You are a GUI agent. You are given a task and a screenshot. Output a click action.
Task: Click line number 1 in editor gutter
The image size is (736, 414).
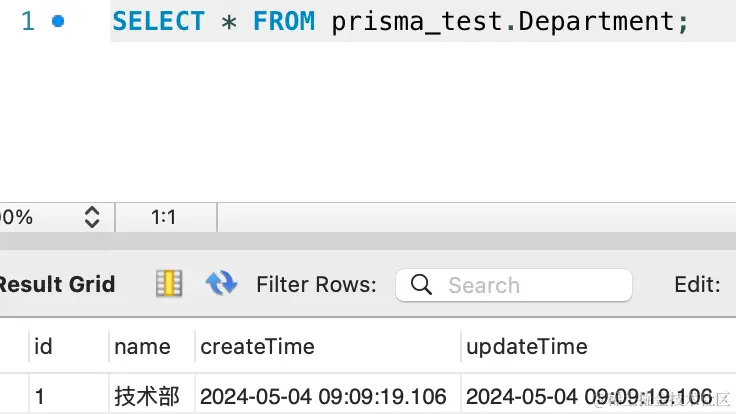(x=27, y=21)
